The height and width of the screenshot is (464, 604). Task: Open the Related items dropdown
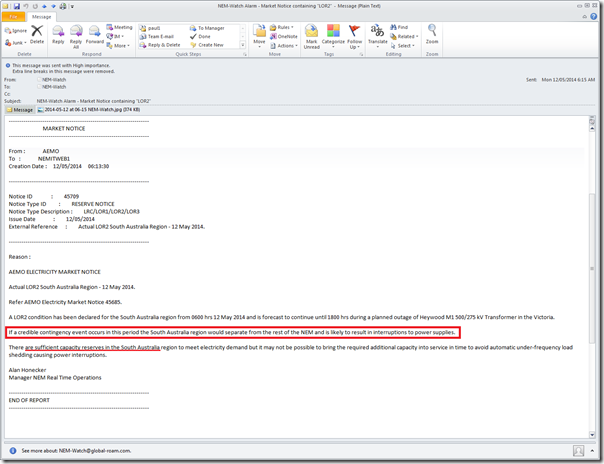[x=404, y=37]
